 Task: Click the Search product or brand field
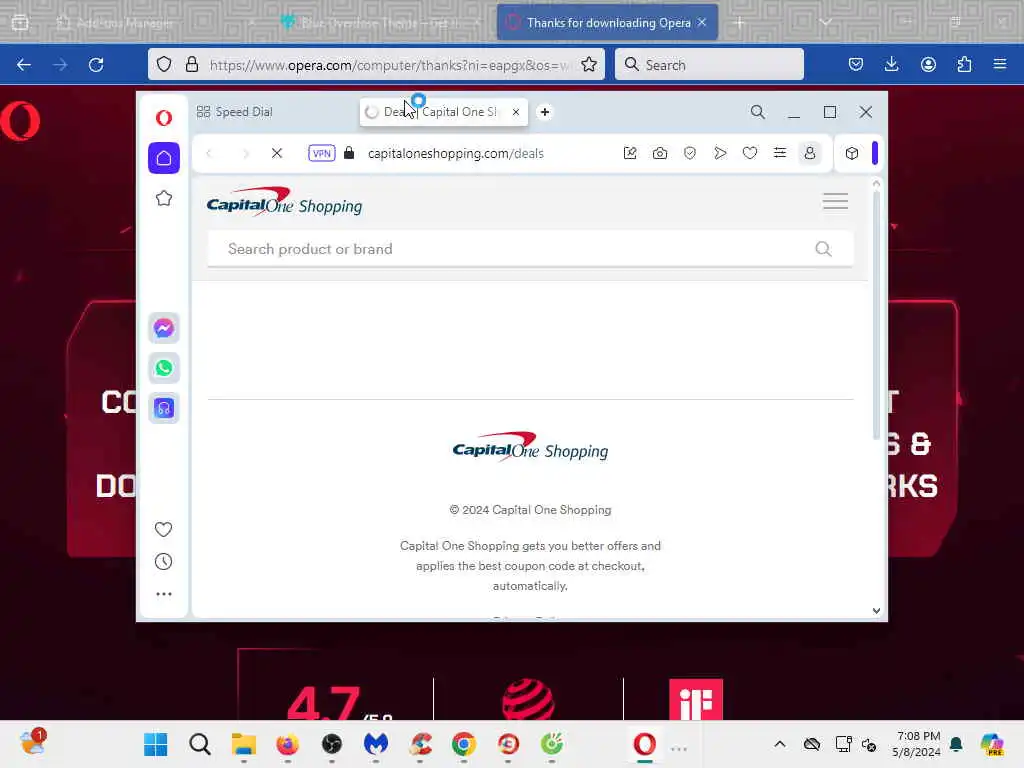(x=530, y=249)
